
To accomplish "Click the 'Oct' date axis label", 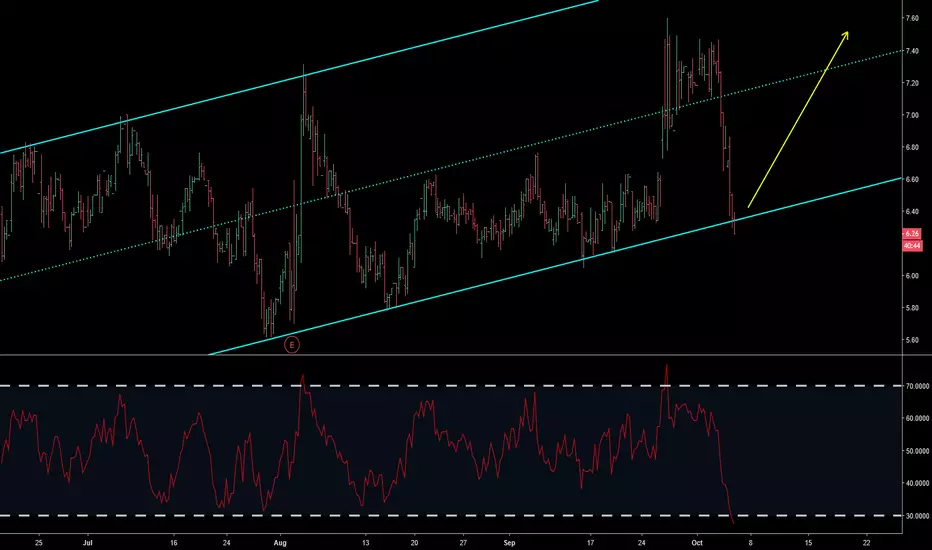I will 697,543.
